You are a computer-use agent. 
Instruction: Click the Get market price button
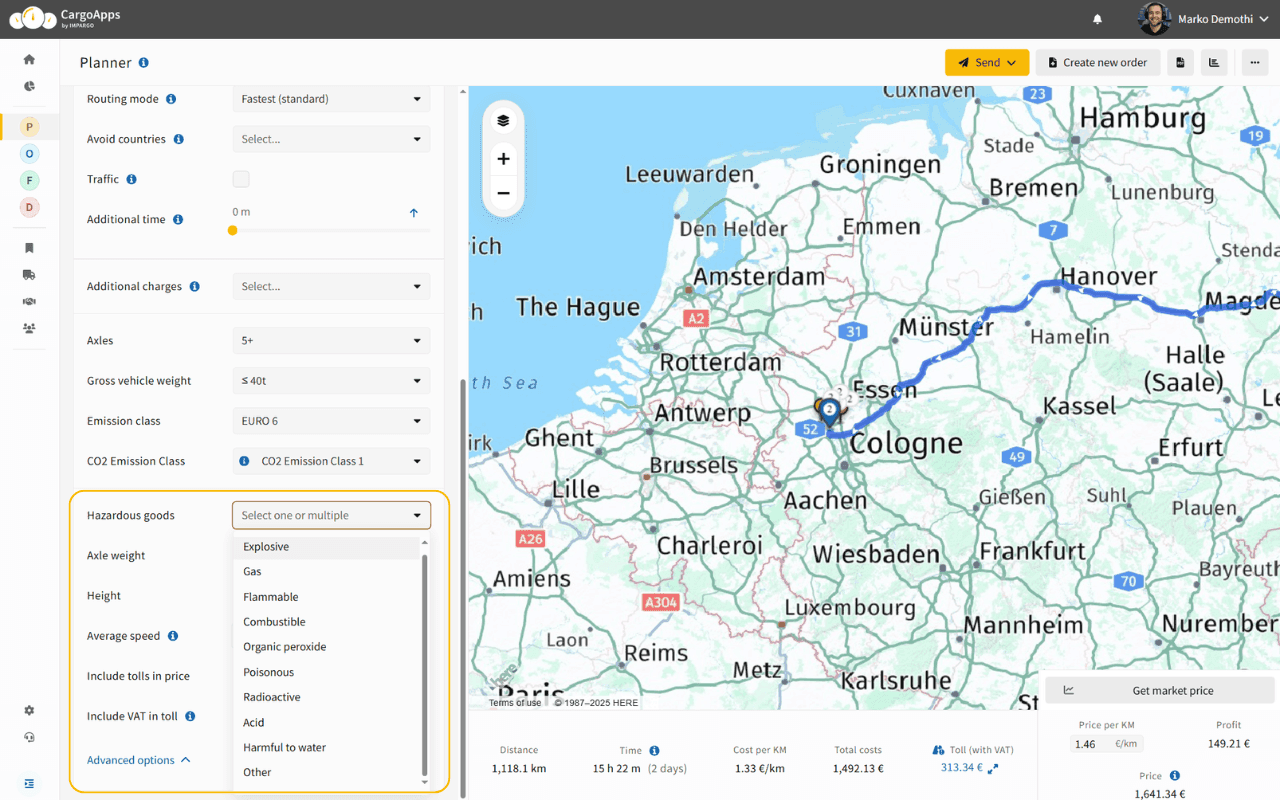click(x=1159, y=690)
